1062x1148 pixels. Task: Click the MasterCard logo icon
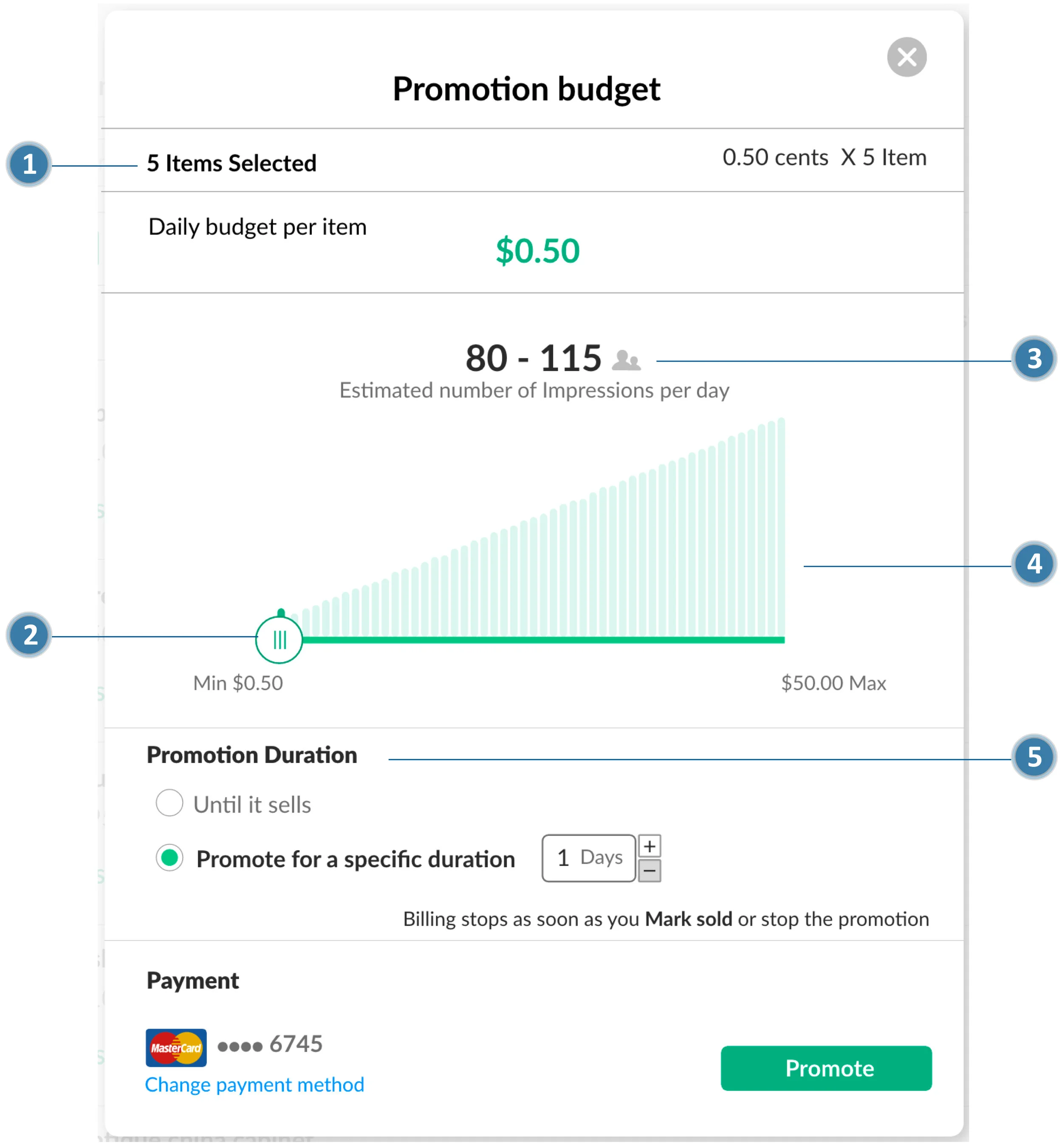[176, 1047]
